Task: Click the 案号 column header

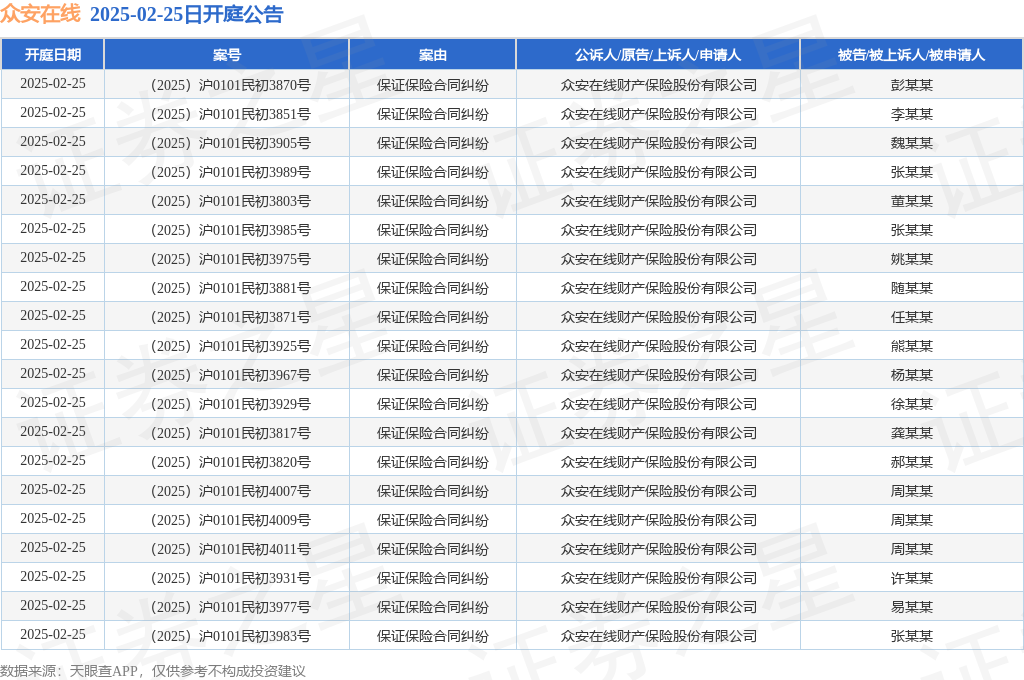Action: point(227,55)
